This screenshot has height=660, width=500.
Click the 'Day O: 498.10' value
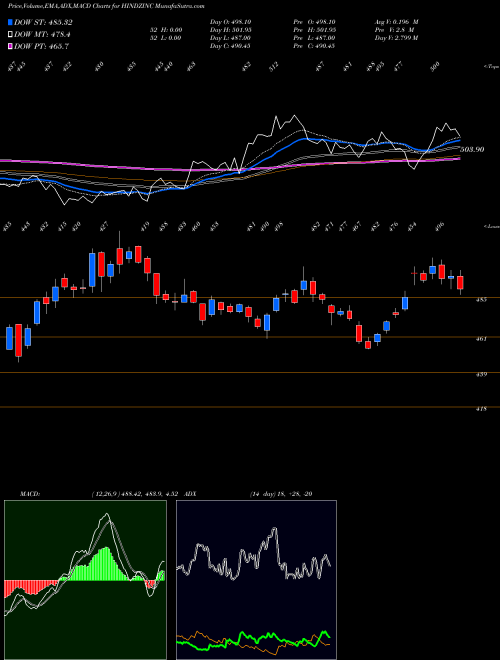pyautogui.click(x=231, y=22)
